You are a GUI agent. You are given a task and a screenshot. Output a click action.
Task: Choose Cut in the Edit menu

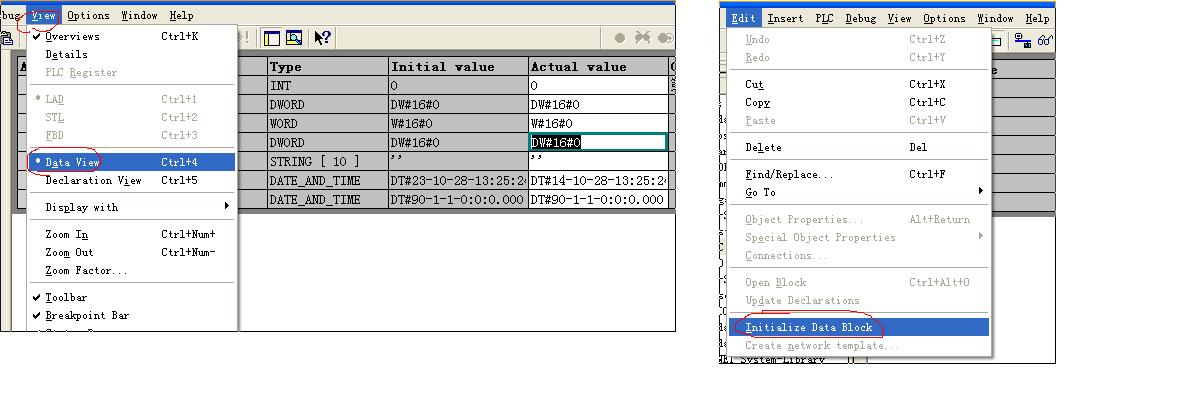coord(859,84)
